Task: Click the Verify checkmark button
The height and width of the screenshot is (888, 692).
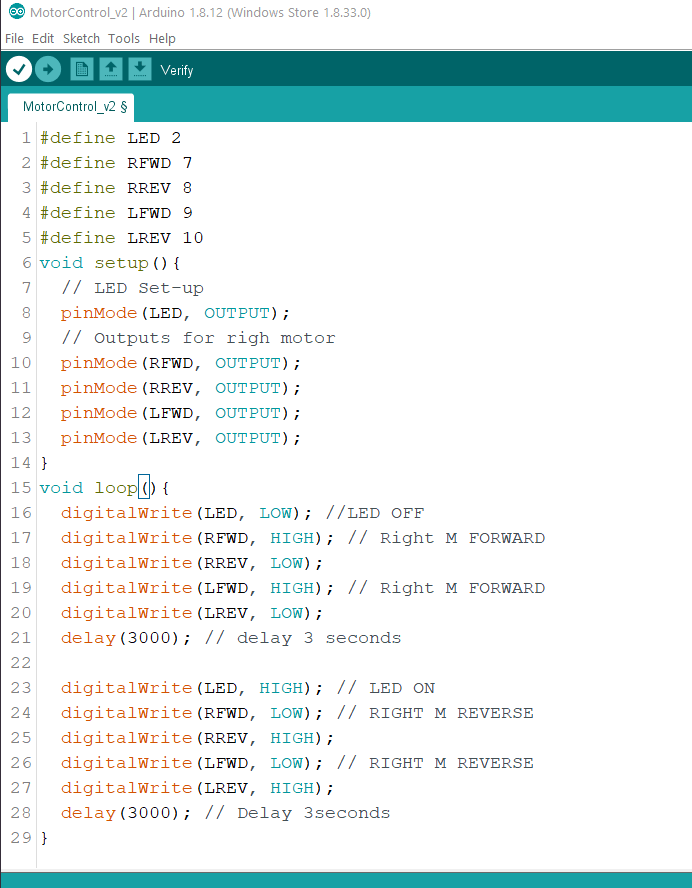Action: pyautogui.click(x=19, y=69)
